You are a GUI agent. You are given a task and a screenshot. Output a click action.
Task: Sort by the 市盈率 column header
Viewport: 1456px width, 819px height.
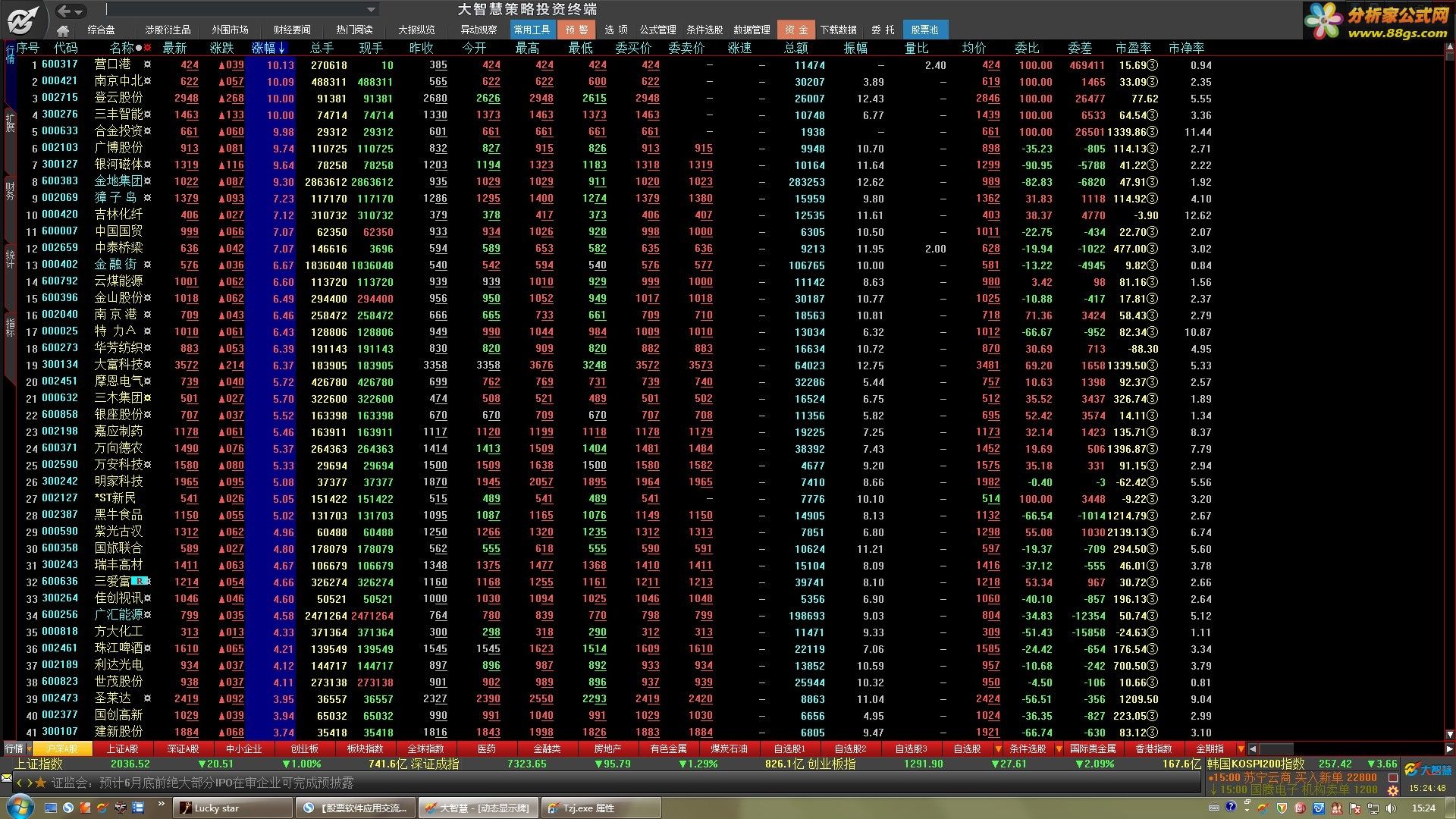(1133, 48)
